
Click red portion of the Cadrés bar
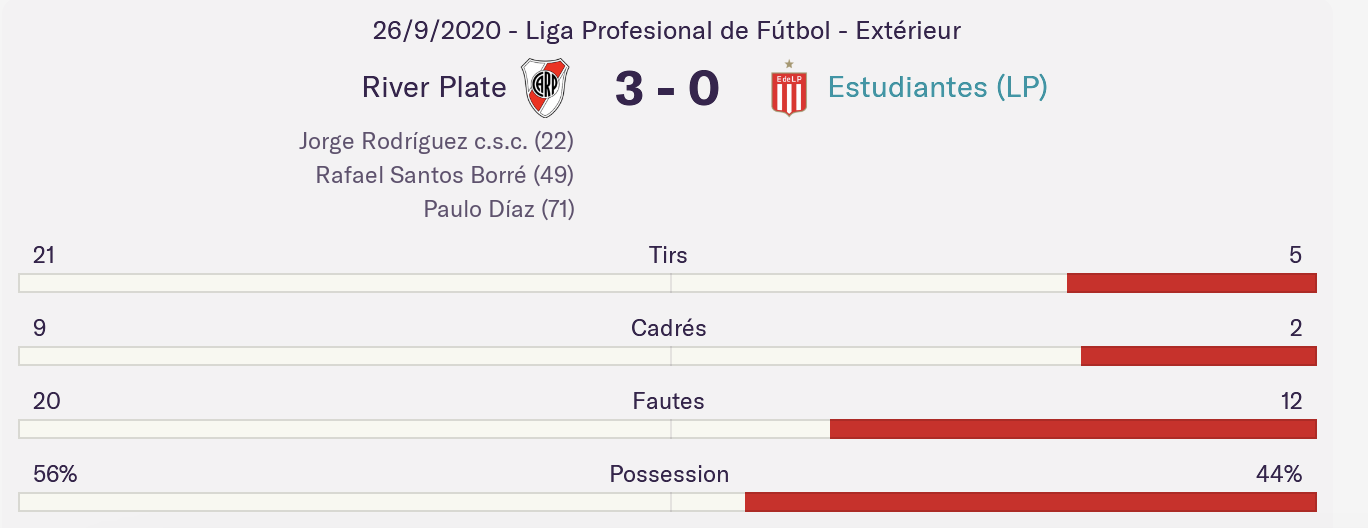click(1198, 356)
